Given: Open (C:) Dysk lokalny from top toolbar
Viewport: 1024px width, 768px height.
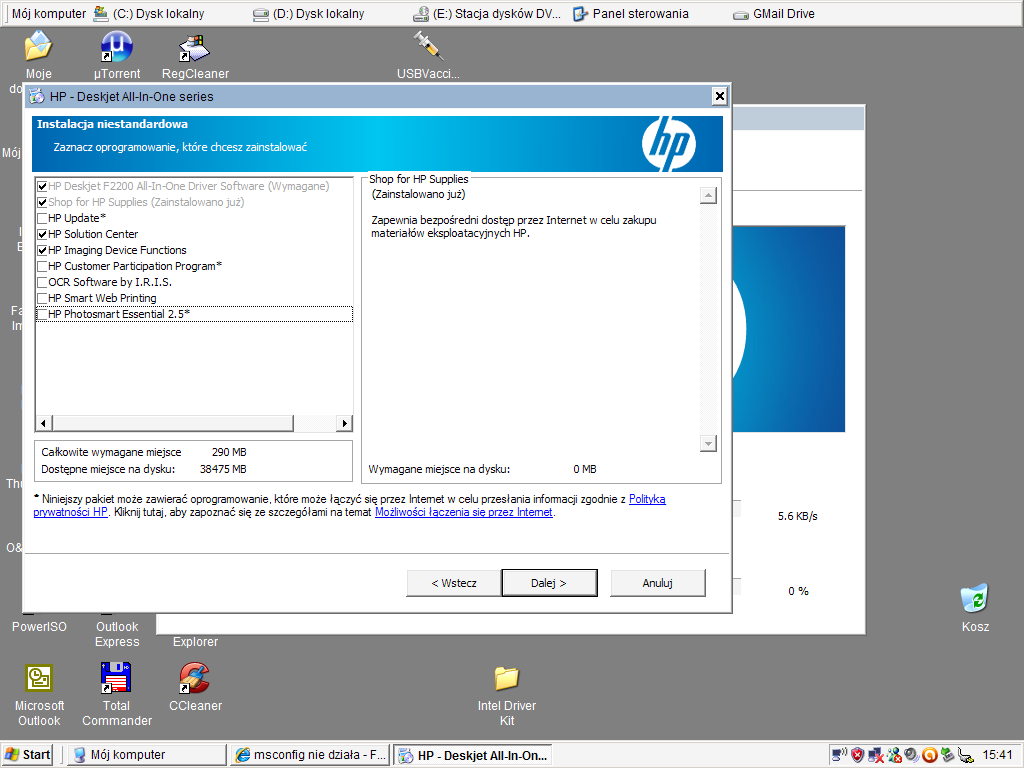Looking at the screenshot, I should (x=149, y=14).
